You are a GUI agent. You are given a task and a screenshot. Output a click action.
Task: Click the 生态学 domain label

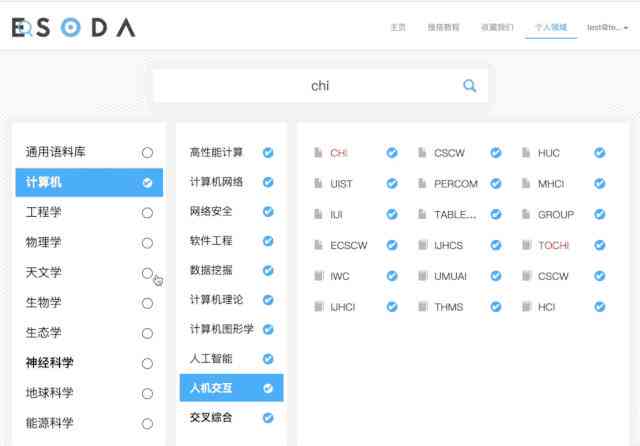pyautogui.click(x=43, y=333)
